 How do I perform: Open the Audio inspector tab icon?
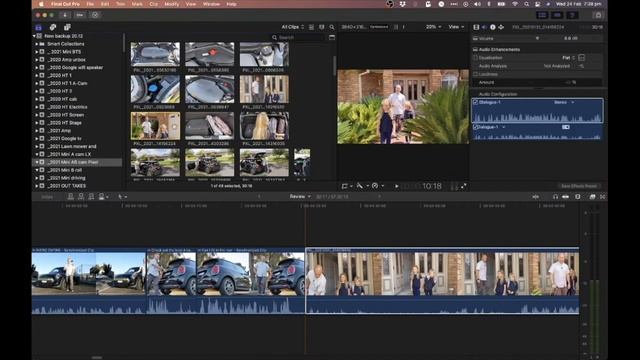tap(484, 27)
